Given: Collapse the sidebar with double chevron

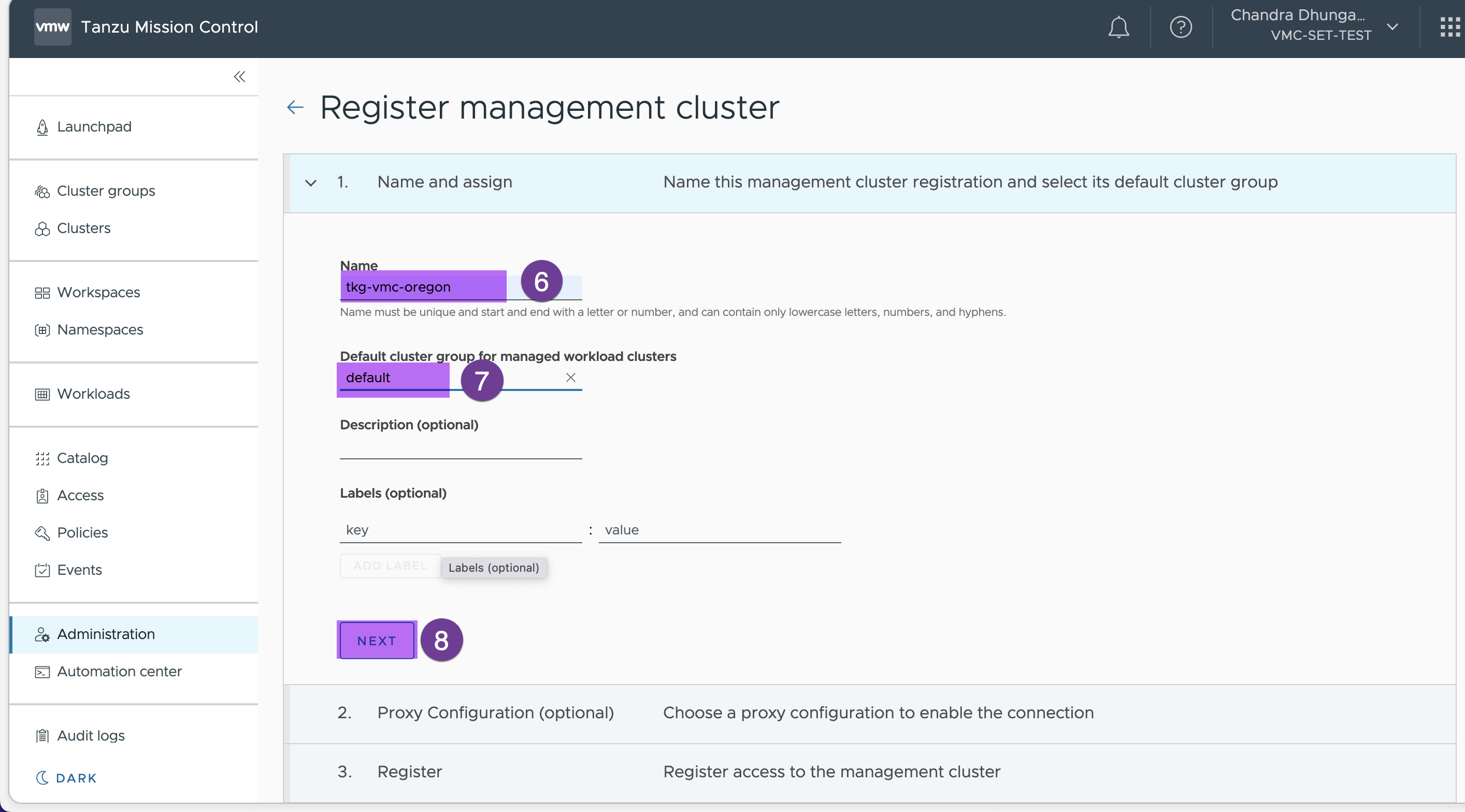Looking at the screenshot, I should click(239, 77).
